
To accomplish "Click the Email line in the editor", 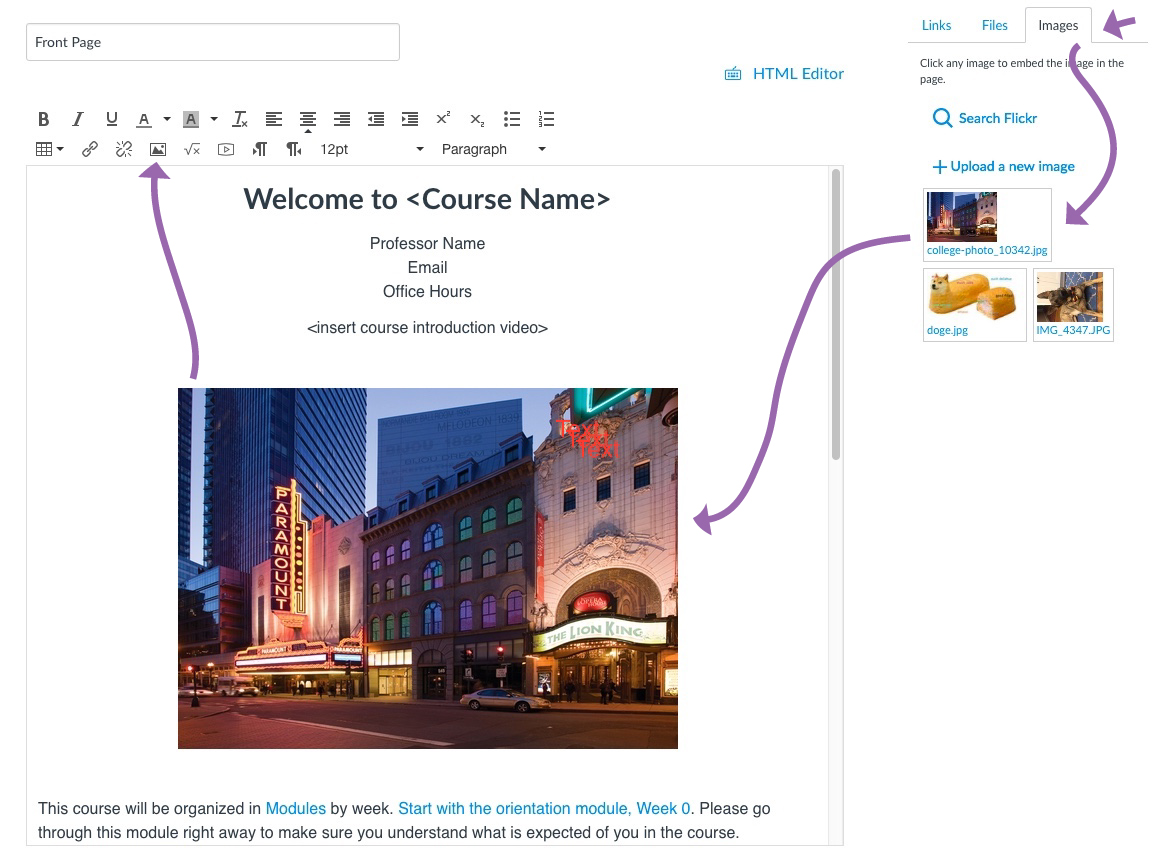I will click(x=428, y=268).
